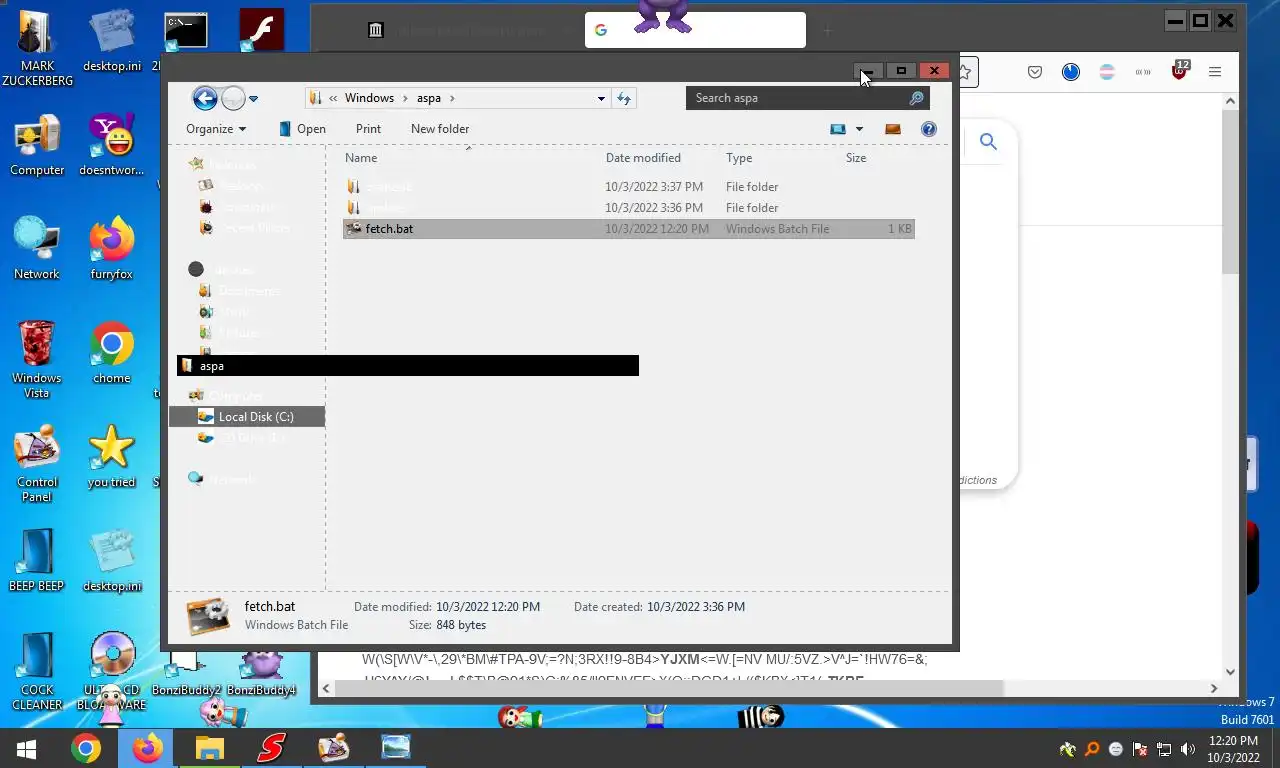Click the Search aspa field

pyautogui.click(x=808, y=98)
